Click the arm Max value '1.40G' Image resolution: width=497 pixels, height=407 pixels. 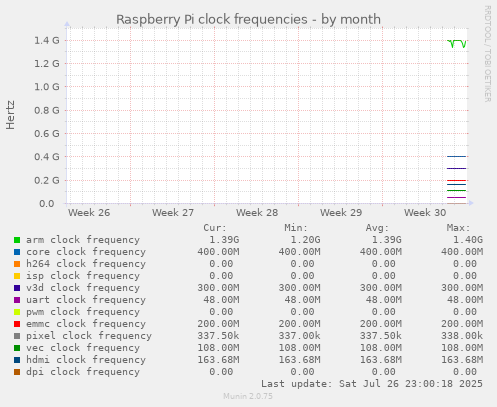click(468, 240)
